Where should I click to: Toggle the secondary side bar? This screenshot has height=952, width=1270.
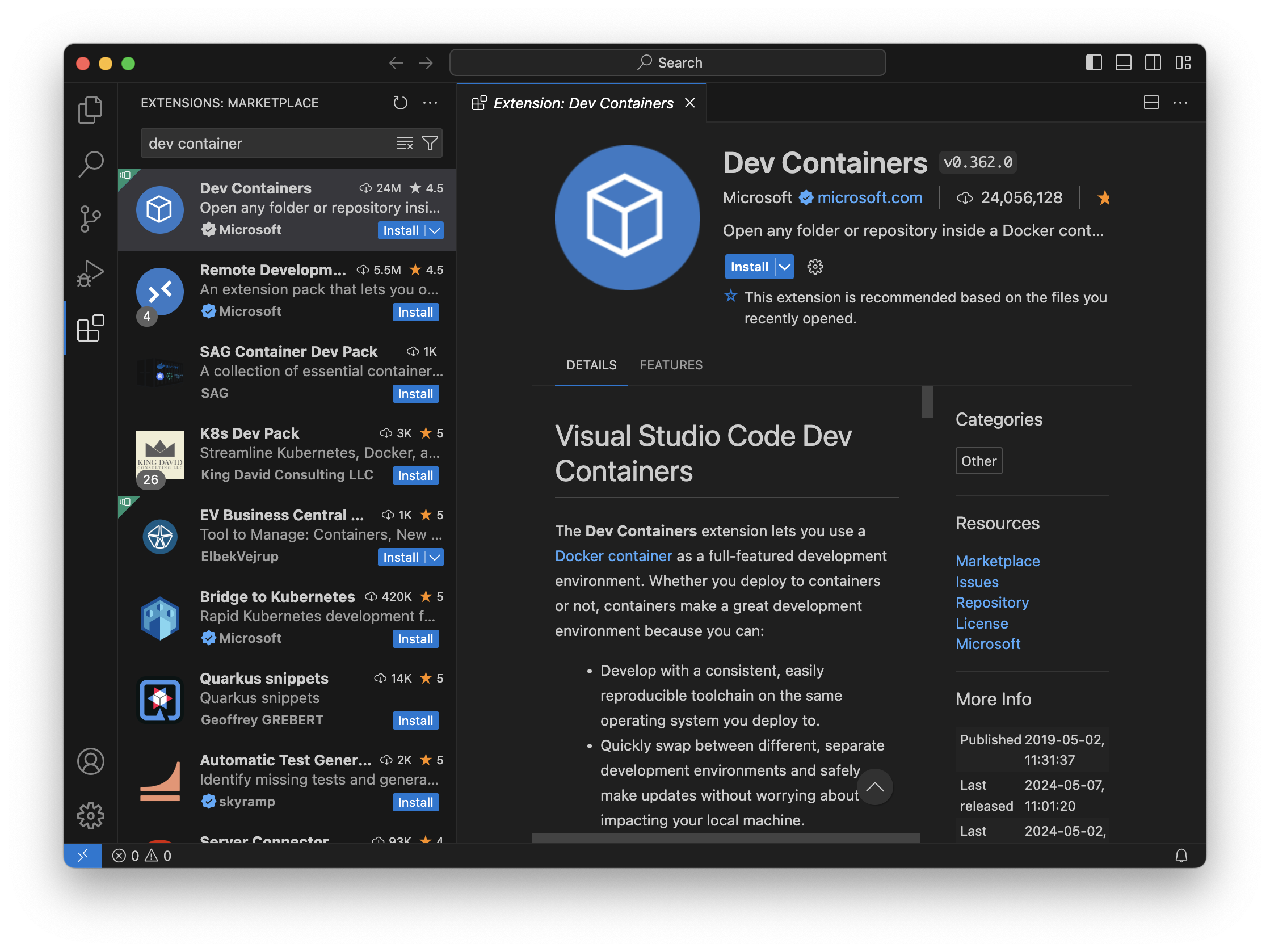1154,62
